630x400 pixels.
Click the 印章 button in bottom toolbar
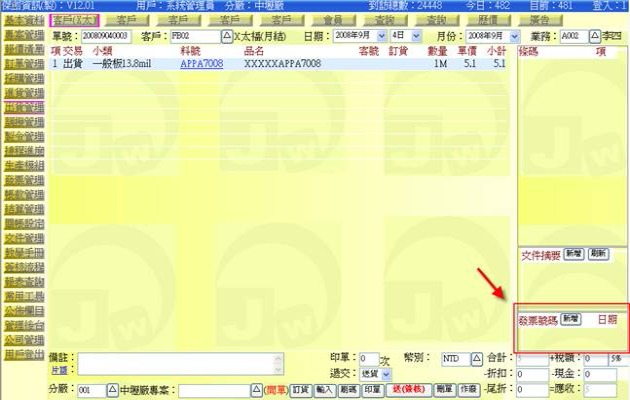tap(371, 390)
